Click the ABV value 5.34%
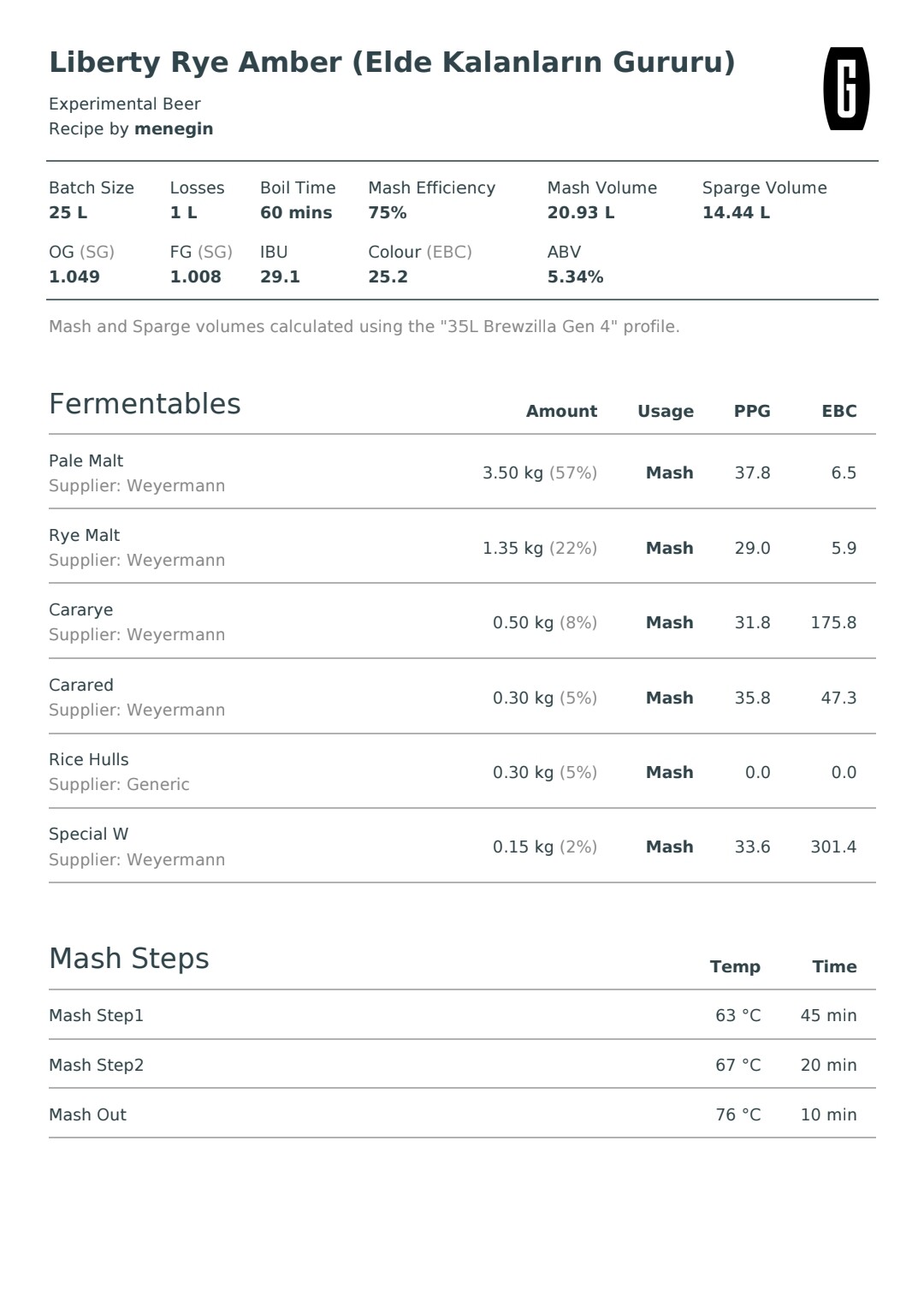Screen dimensions: 924x1307 point(575,276)
